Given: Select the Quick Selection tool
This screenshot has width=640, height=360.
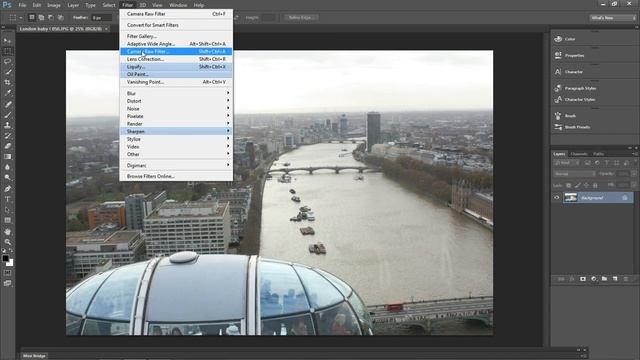Looking at the screenshot, I should click(7, 72).
